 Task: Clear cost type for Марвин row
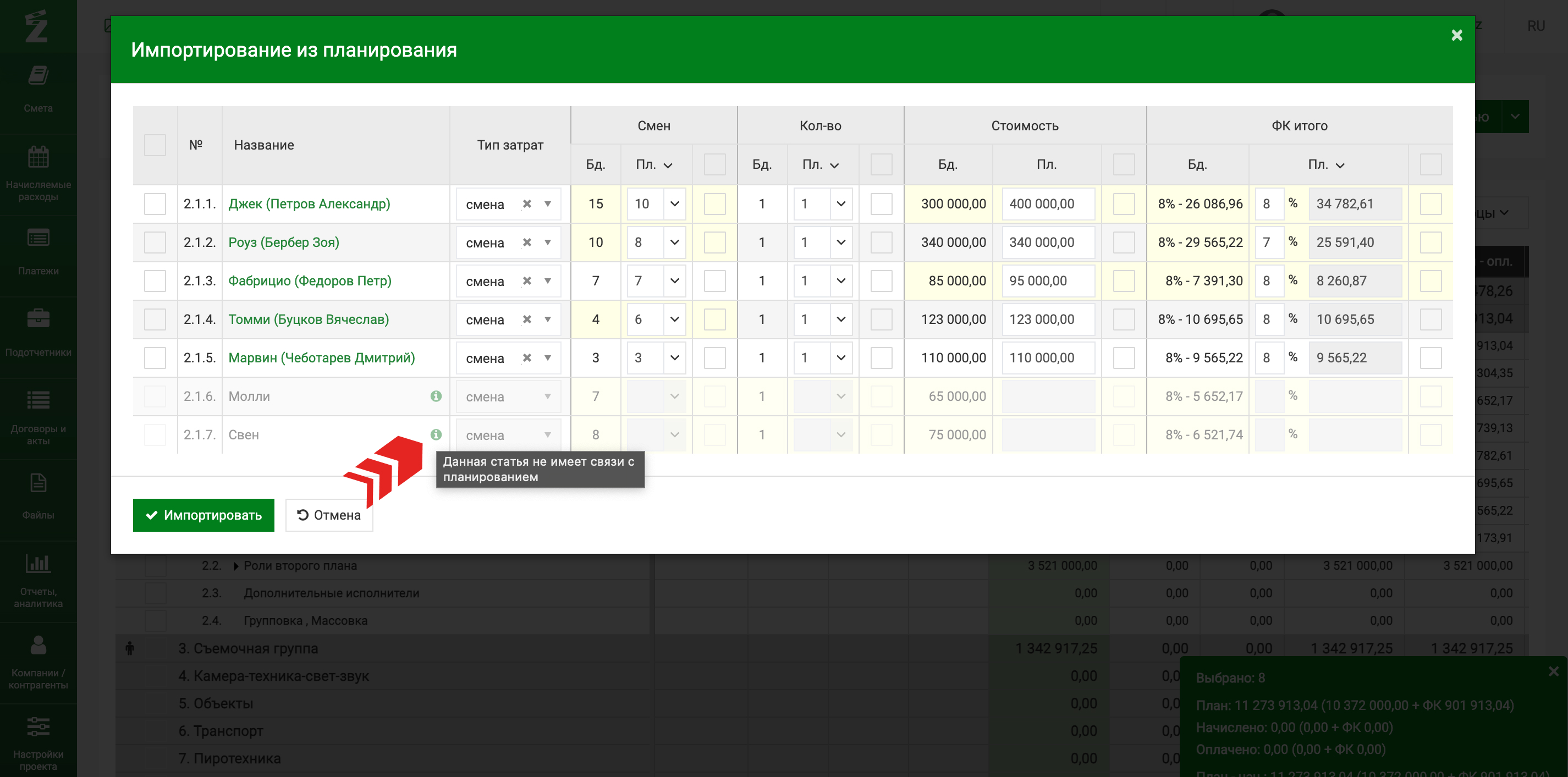coord(527,358)
